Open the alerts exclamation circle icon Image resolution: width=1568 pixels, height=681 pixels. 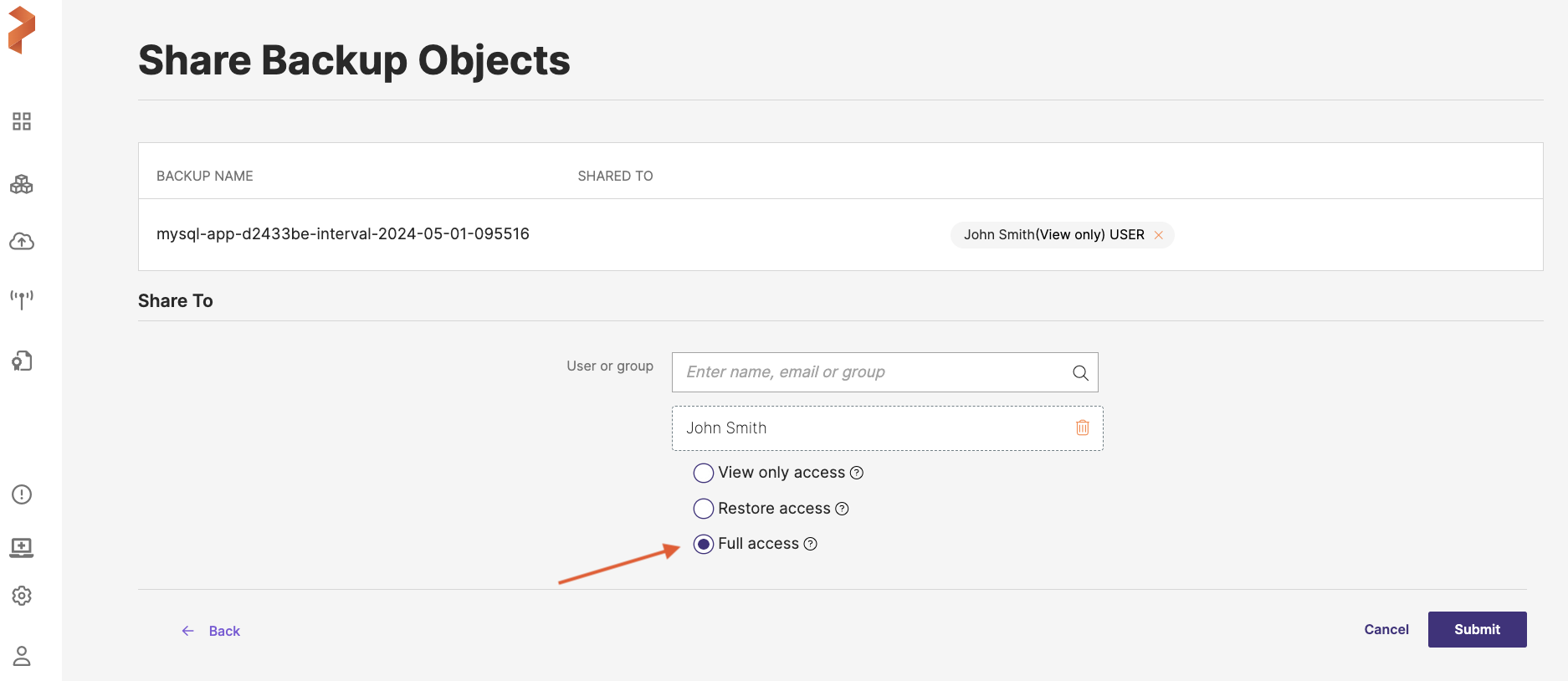[x=22, y=494]
